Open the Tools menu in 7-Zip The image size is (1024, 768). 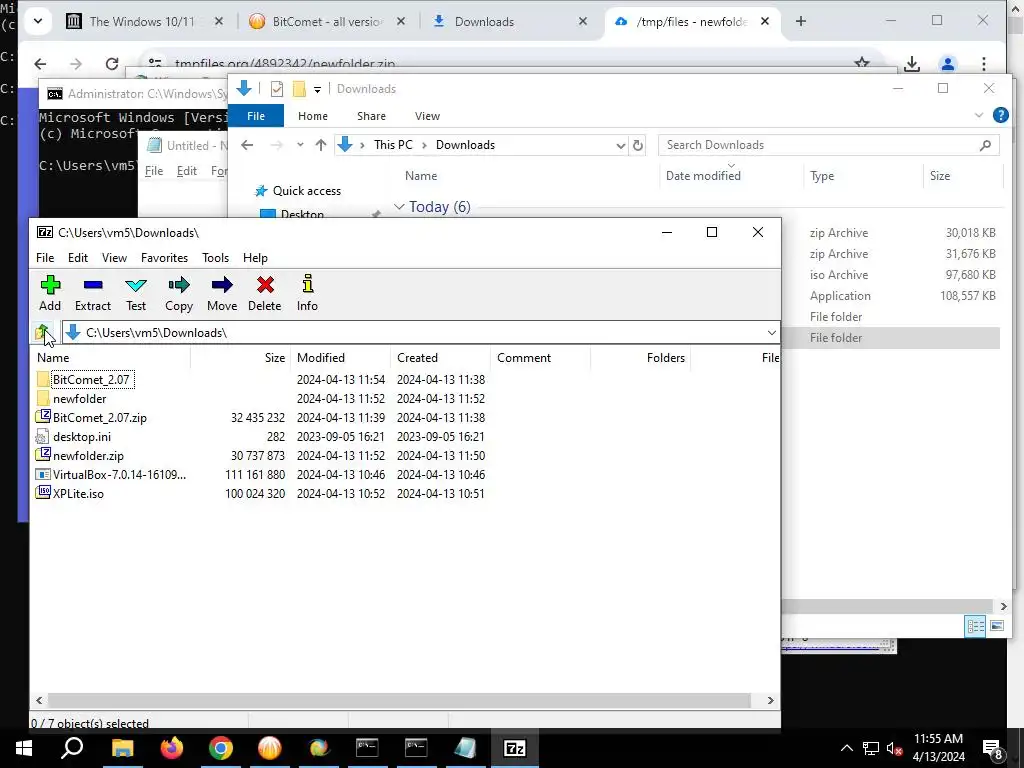point(216,258)
